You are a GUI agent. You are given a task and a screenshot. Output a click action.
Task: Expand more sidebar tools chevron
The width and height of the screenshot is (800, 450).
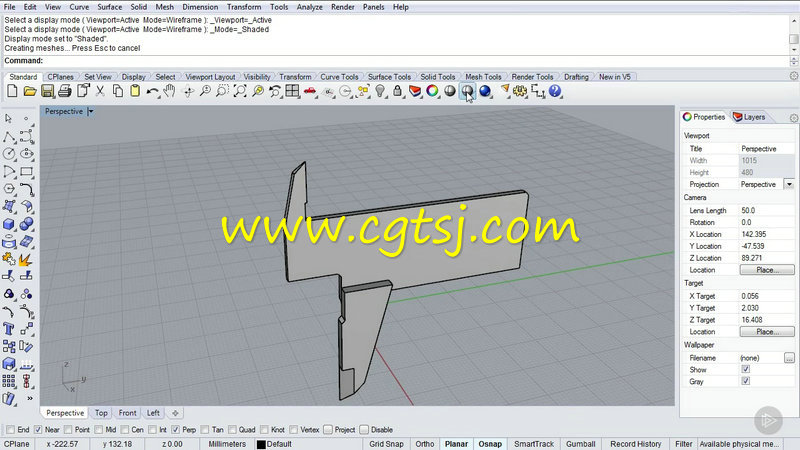click(x=30, y=398)
